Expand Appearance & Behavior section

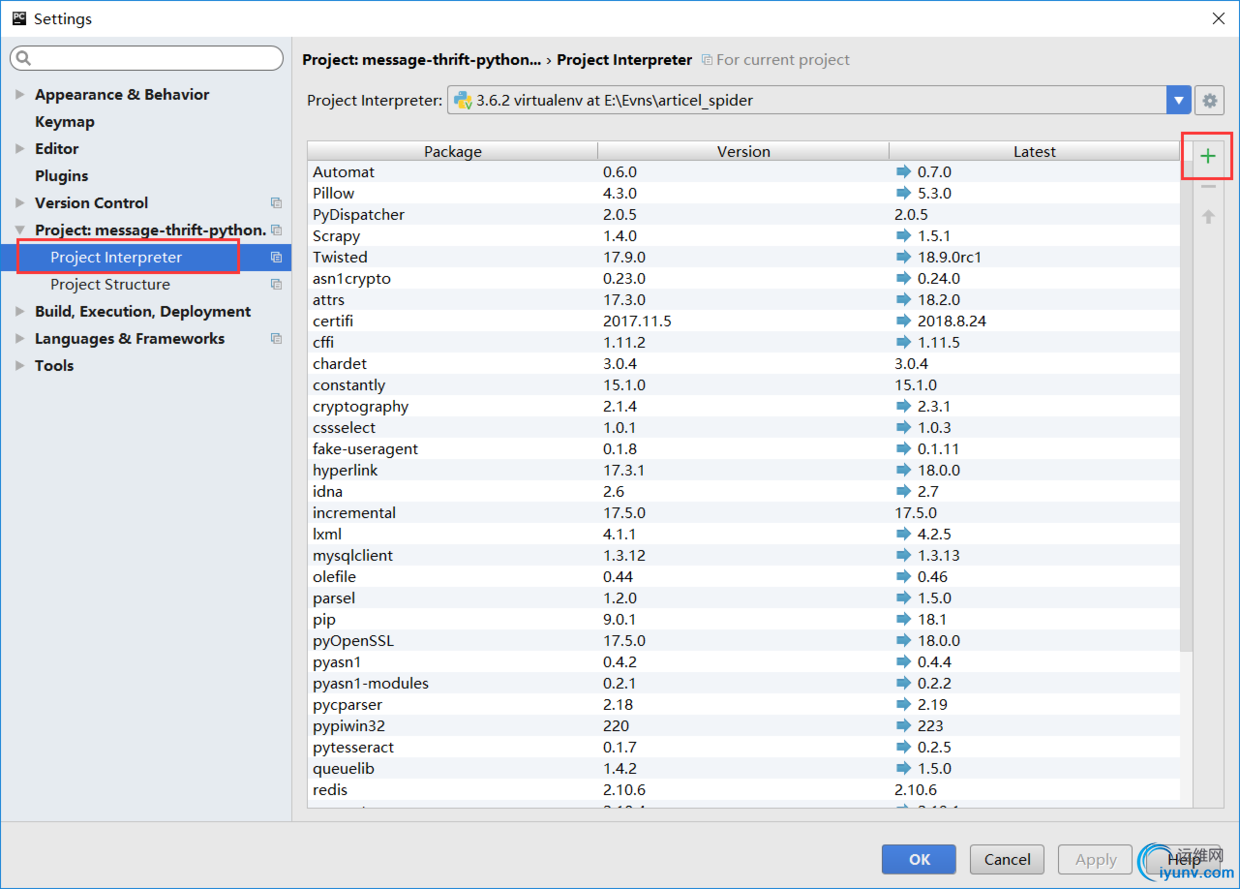coord(20,94)
